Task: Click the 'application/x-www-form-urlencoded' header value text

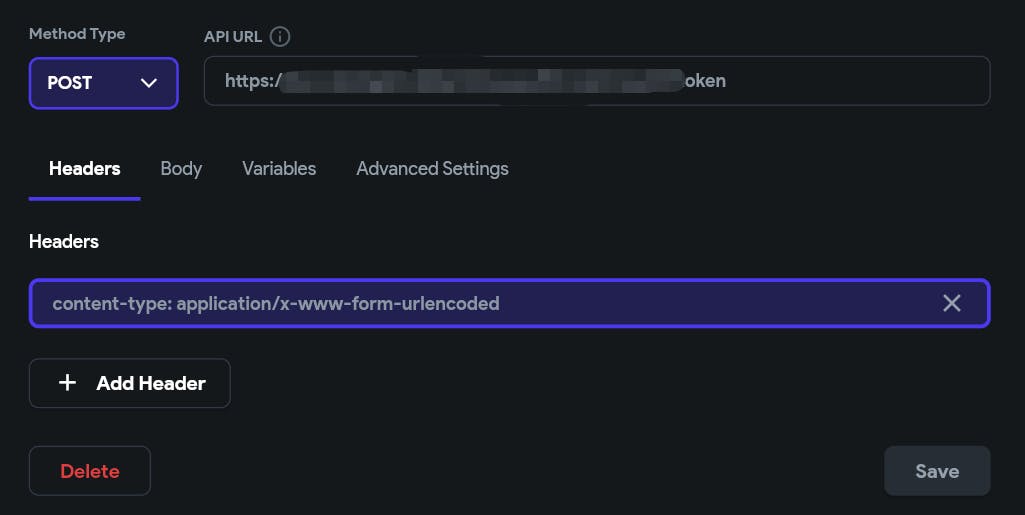Action: (x=338, y=303)
